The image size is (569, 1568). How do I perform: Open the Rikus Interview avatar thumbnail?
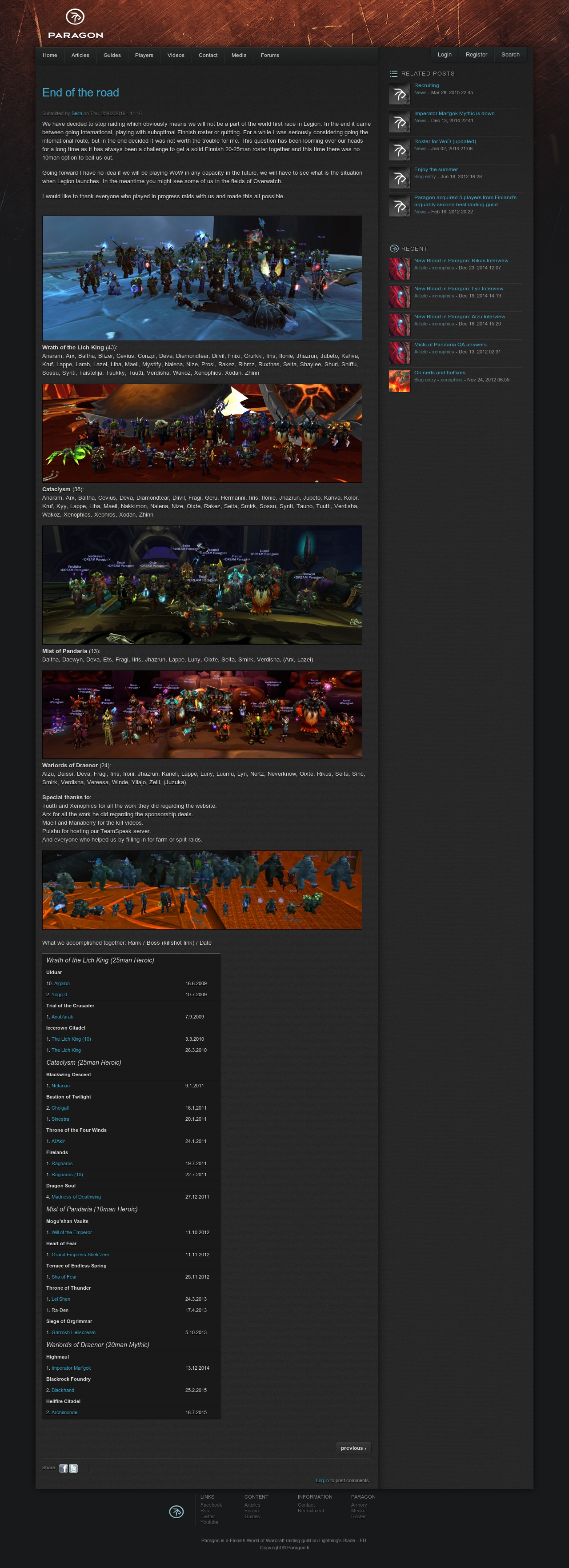[x=399, y=269]
